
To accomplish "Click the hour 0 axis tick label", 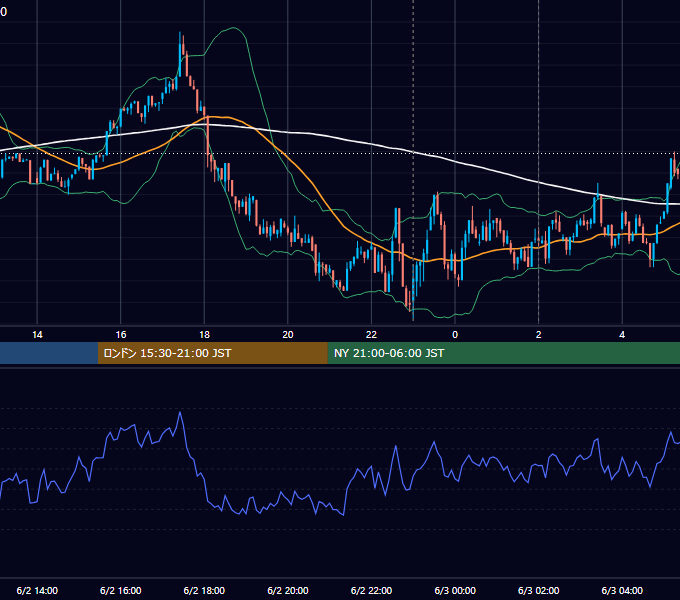I will tap(455, 335).
